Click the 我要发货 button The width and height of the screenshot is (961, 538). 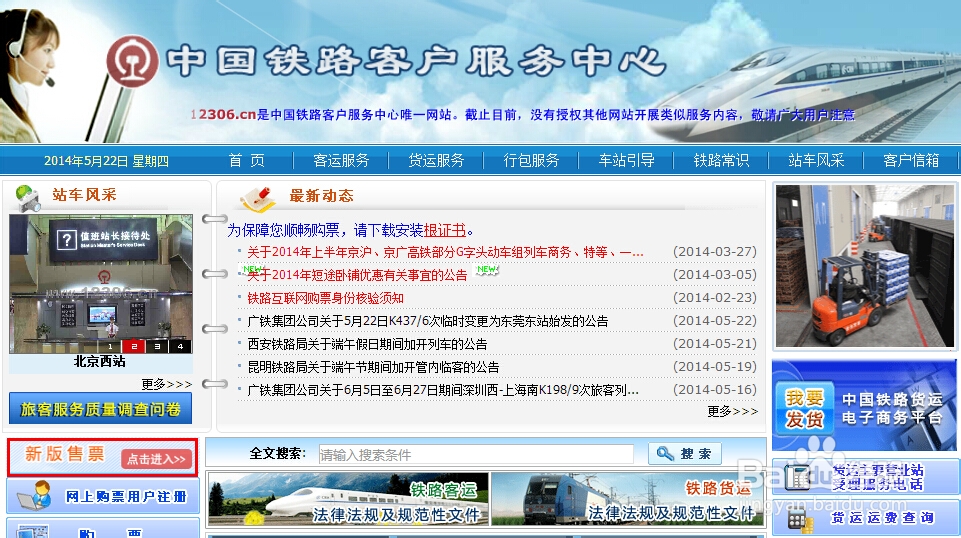click(805, 407)
